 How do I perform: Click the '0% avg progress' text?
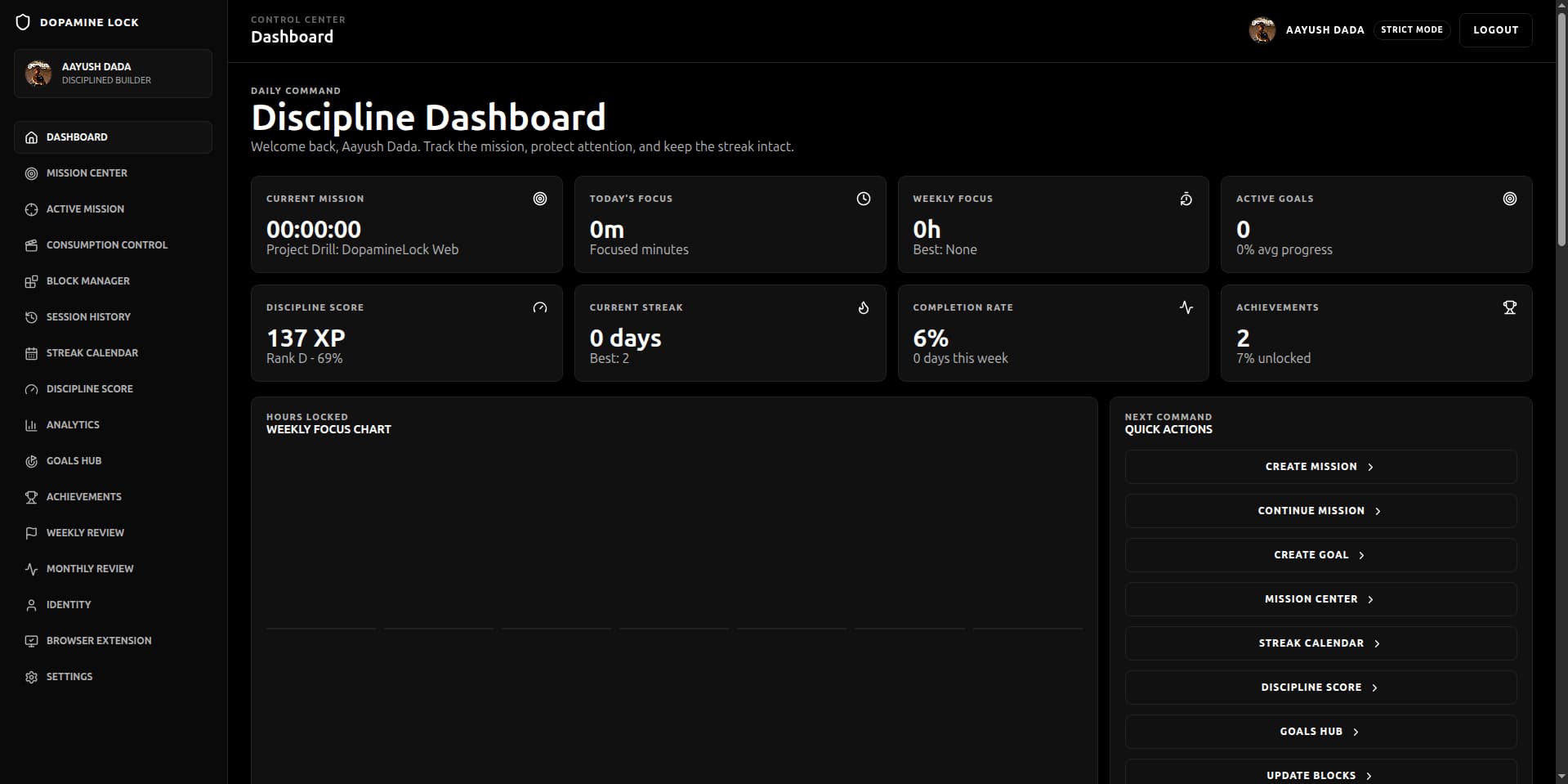click(x=1284, y=250)
